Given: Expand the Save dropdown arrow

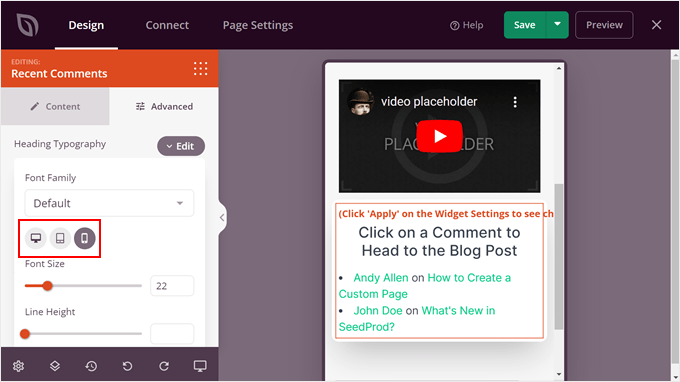Looking at the screenshot, I should [557, 25].
